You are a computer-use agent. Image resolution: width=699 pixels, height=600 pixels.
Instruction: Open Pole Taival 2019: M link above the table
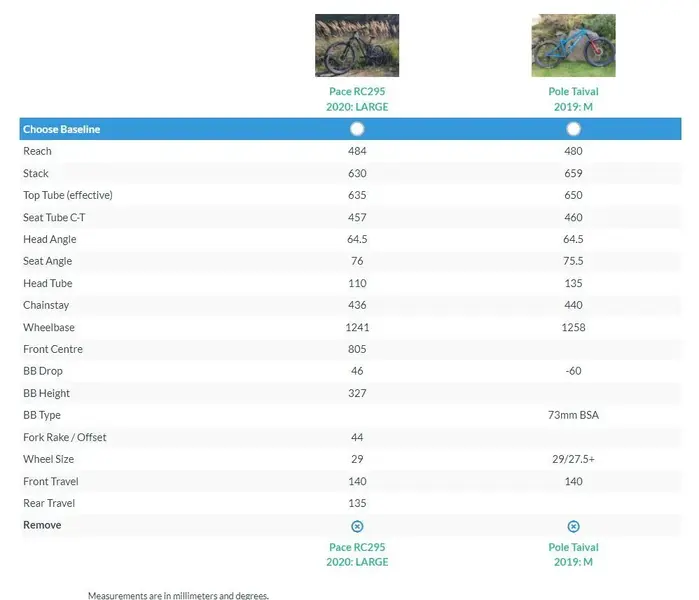click(573, 99)
